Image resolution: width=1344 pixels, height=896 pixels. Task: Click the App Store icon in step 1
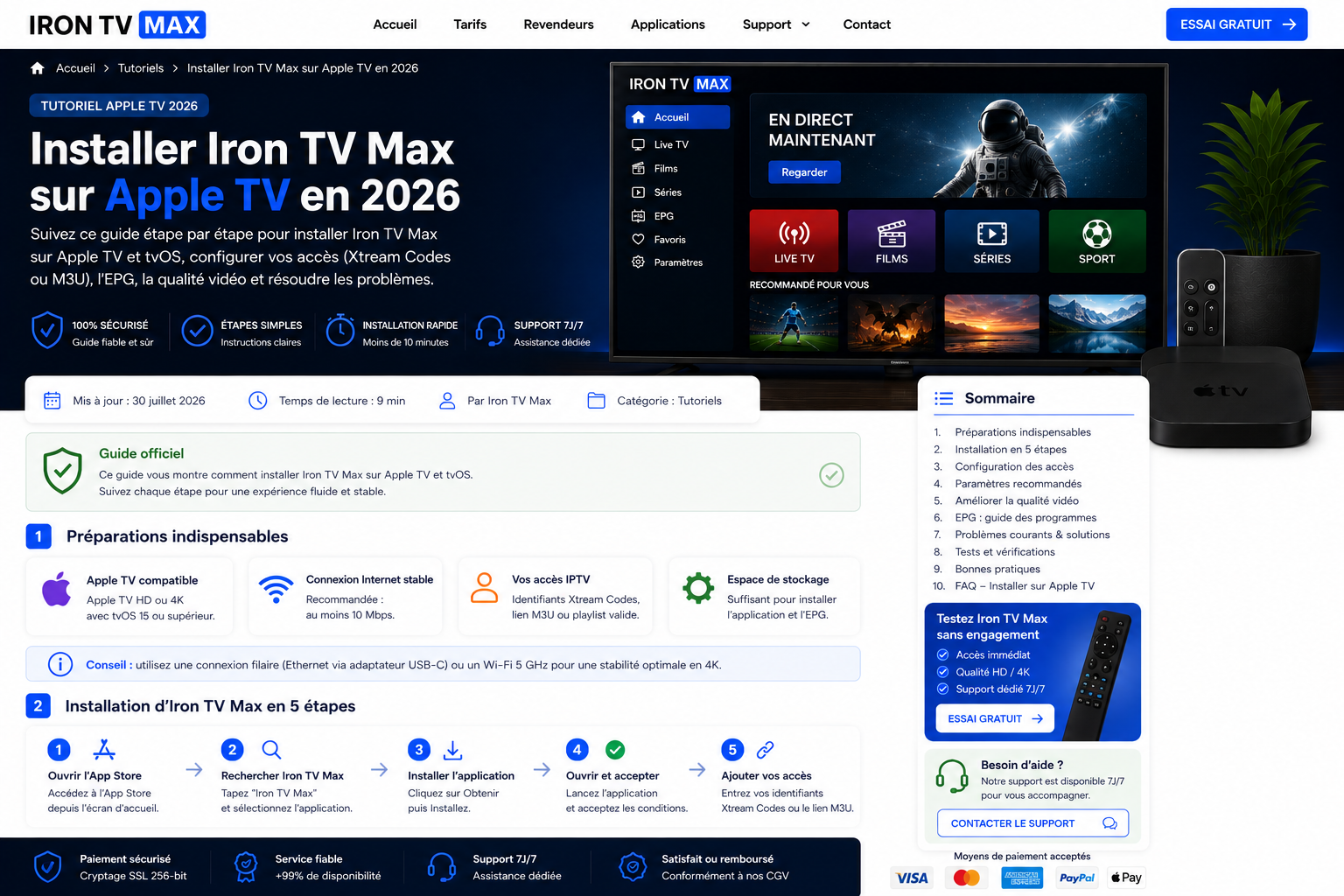[x=104, y=750]
